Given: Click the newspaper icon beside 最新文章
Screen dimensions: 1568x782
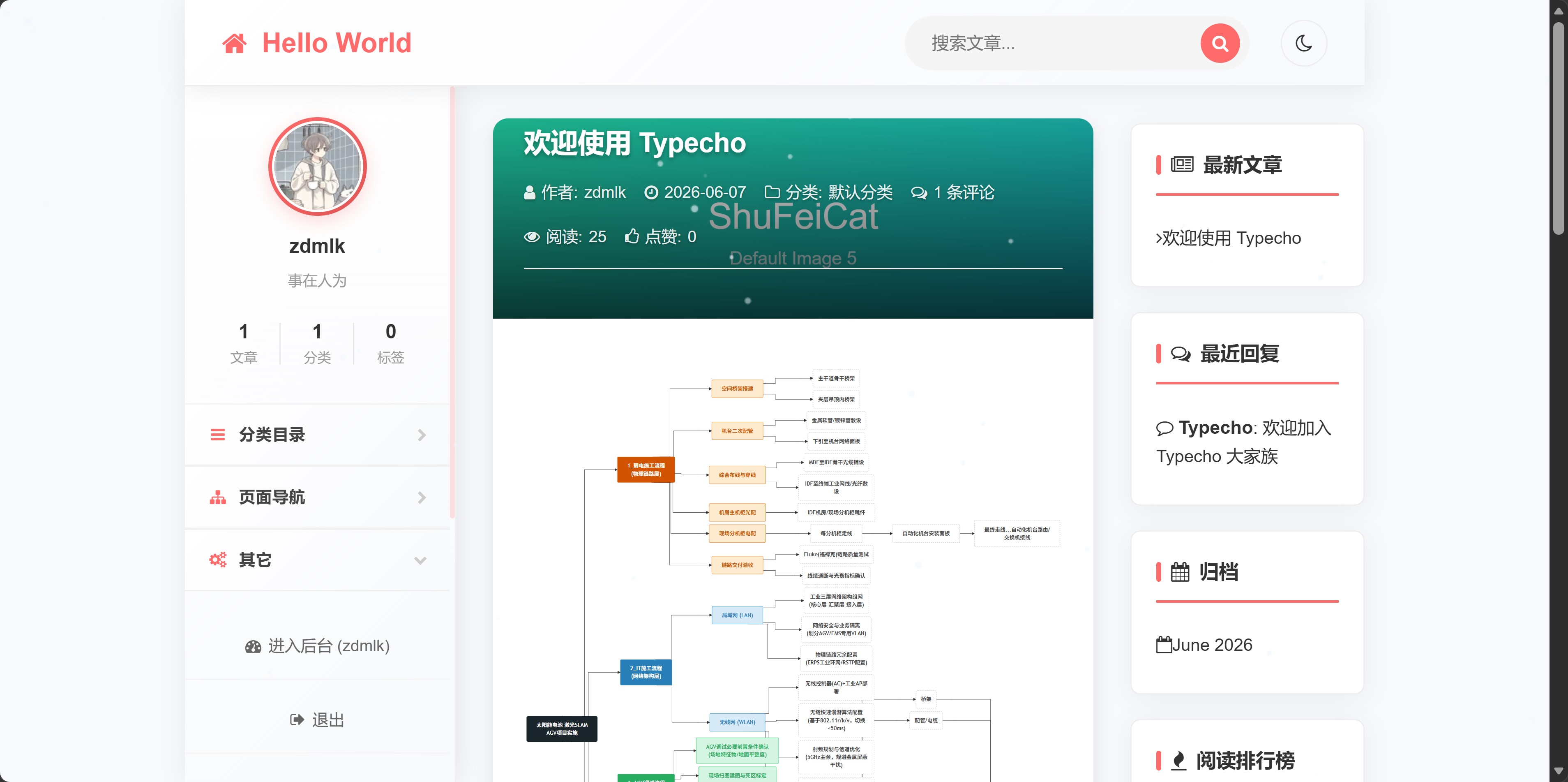Looking at the screenshot, I should [1182, 164].
